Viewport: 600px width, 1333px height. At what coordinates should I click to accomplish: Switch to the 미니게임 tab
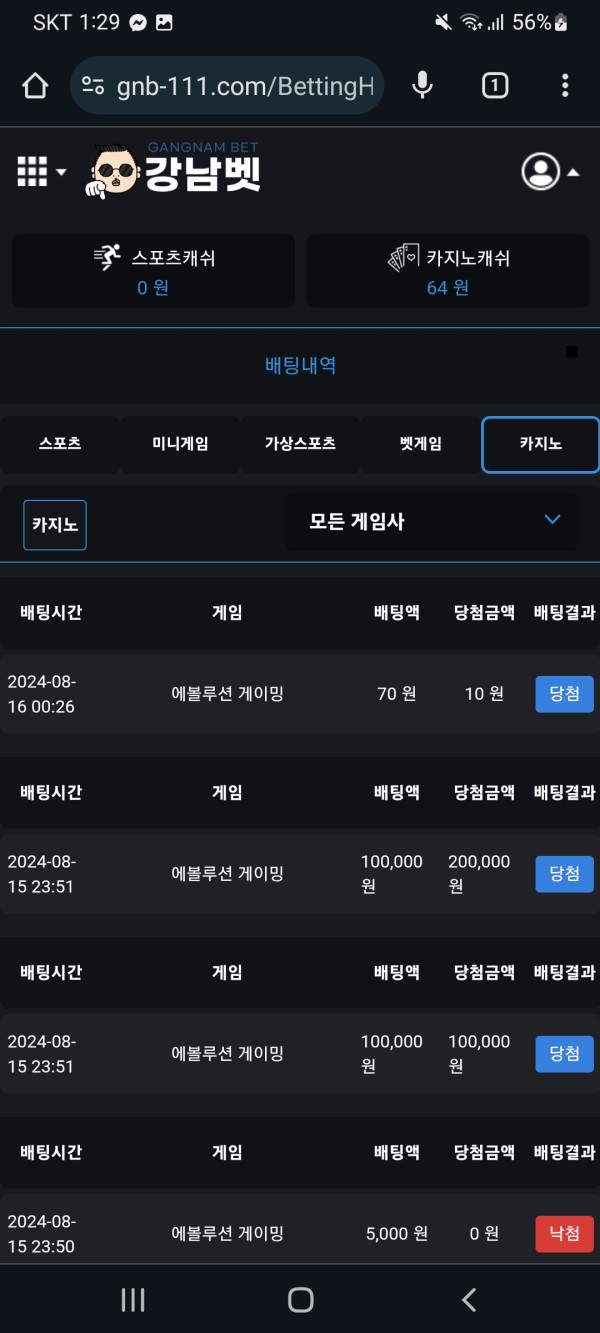click(180, 444)
